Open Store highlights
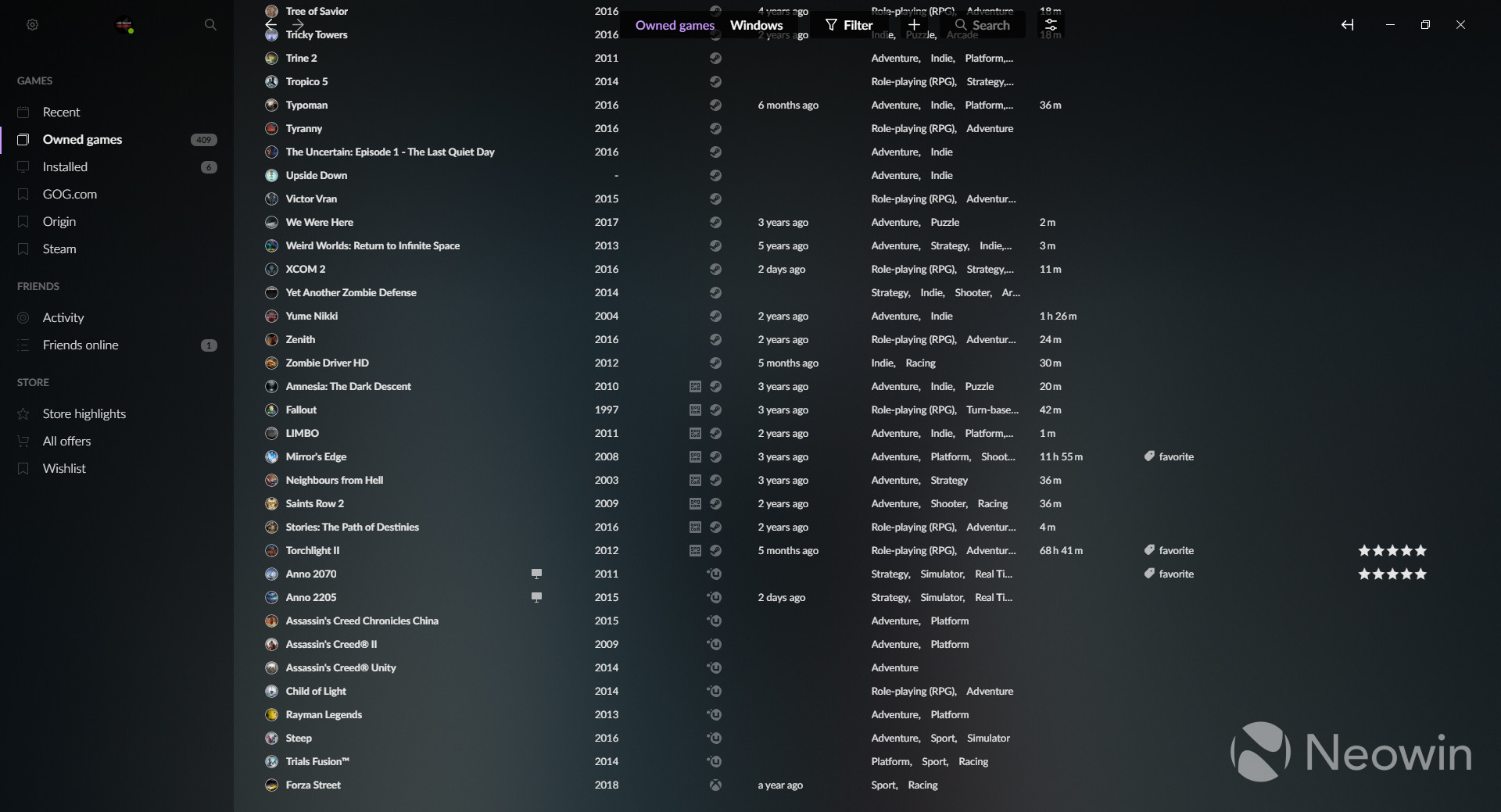1501x812 pixels. pos(117,413)
